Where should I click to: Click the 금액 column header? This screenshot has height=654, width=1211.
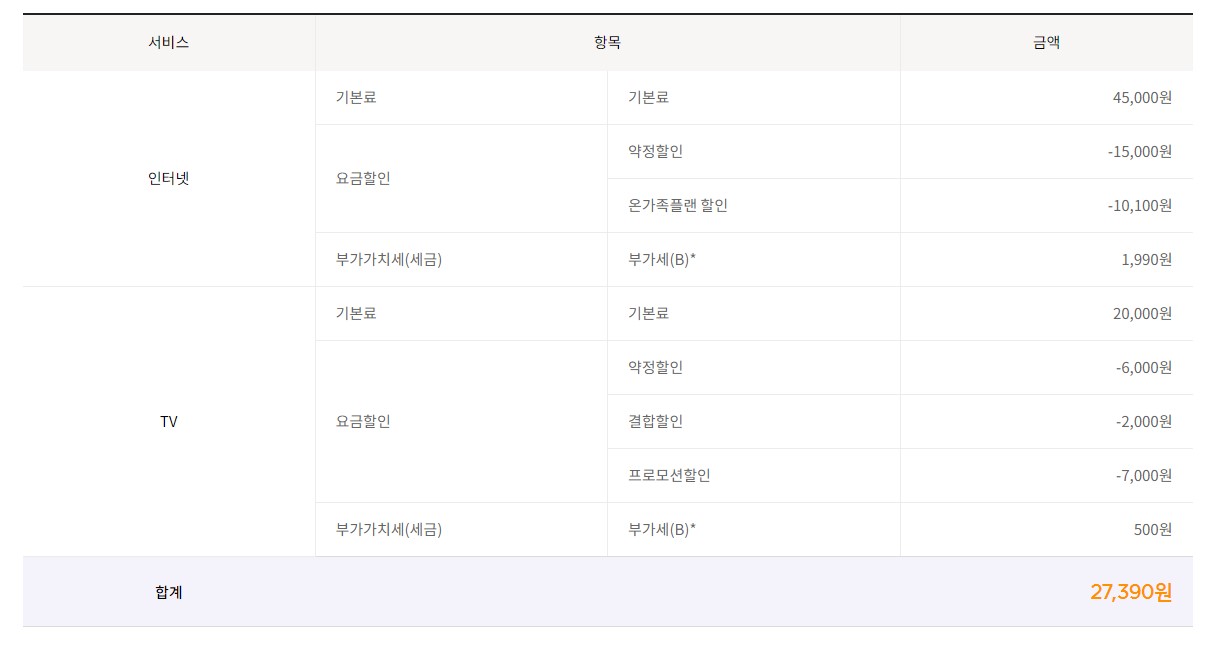1046,43
